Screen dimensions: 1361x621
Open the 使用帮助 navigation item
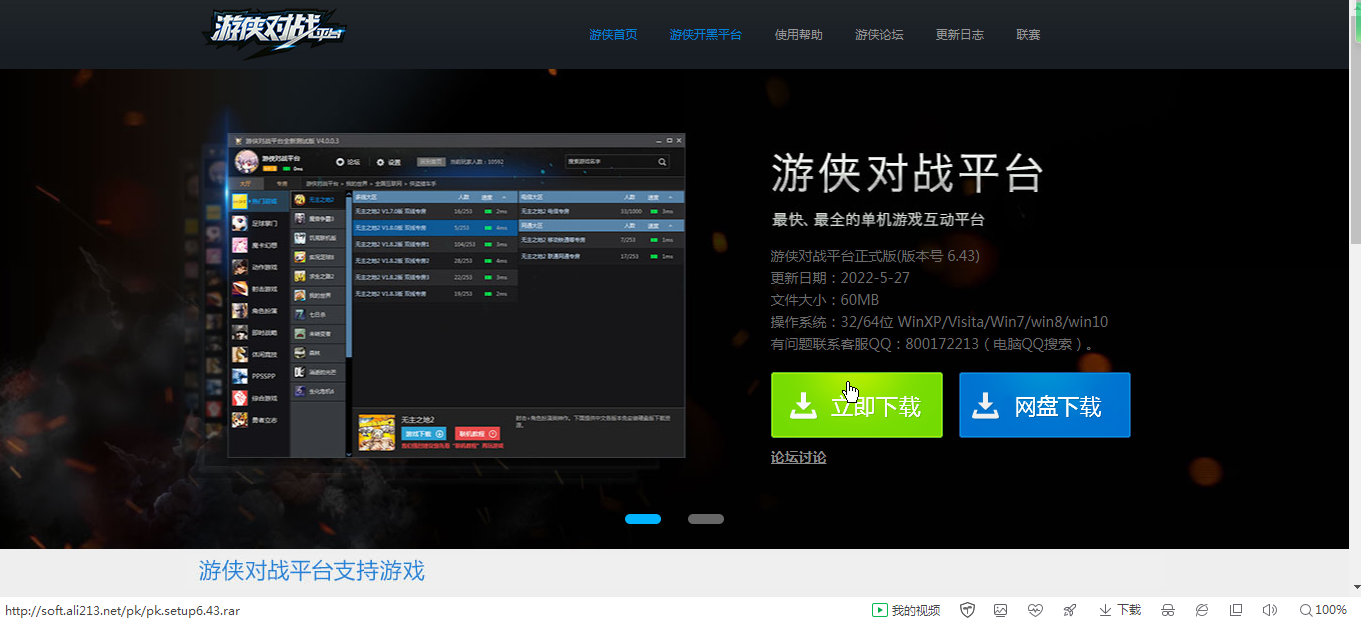tap(798, 35)
